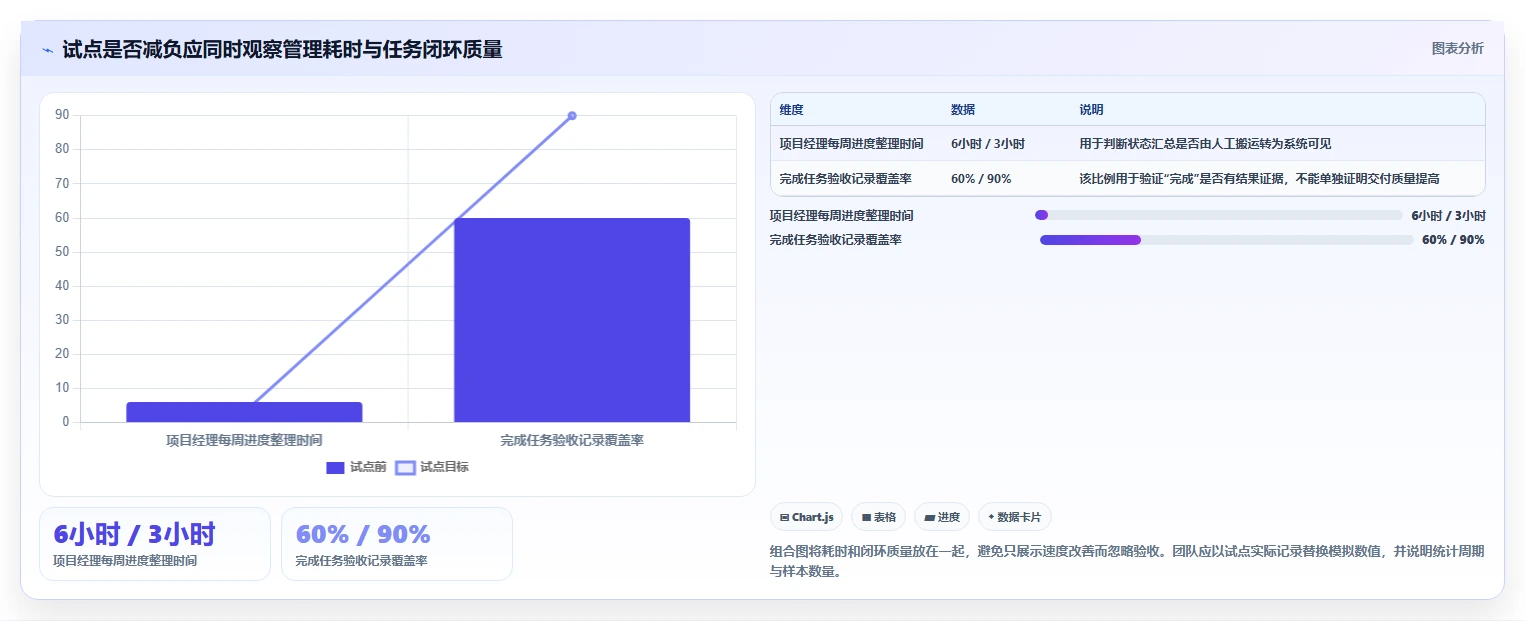
Task: Click the line endpoint marker at 90
Action: coord(572,116)
